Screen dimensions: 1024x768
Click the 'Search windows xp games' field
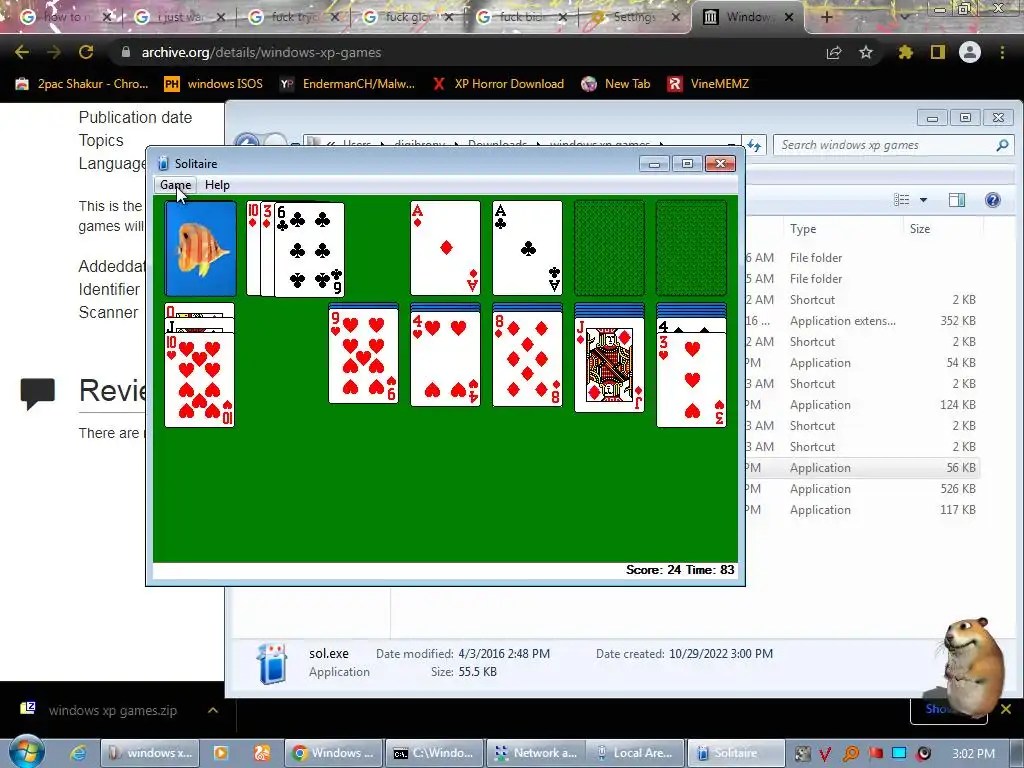[893, 145]
